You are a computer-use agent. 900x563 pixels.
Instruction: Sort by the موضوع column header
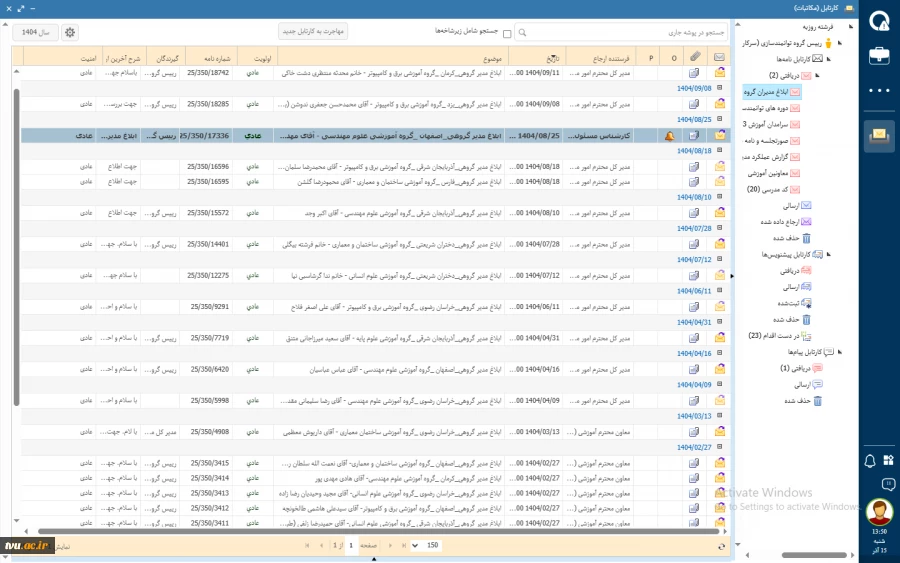point(393,58)
